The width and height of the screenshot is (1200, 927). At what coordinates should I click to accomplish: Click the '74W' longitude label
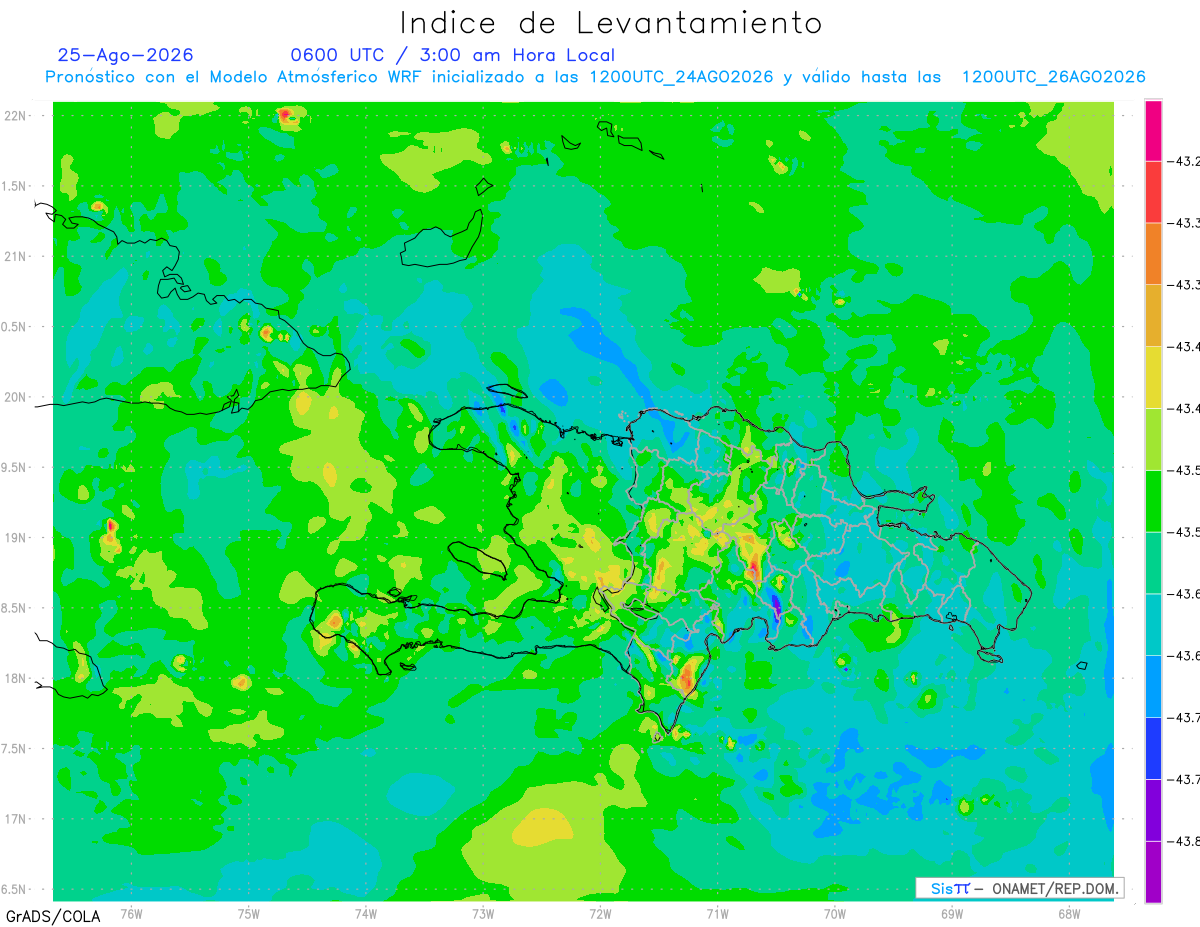[366, 913]
